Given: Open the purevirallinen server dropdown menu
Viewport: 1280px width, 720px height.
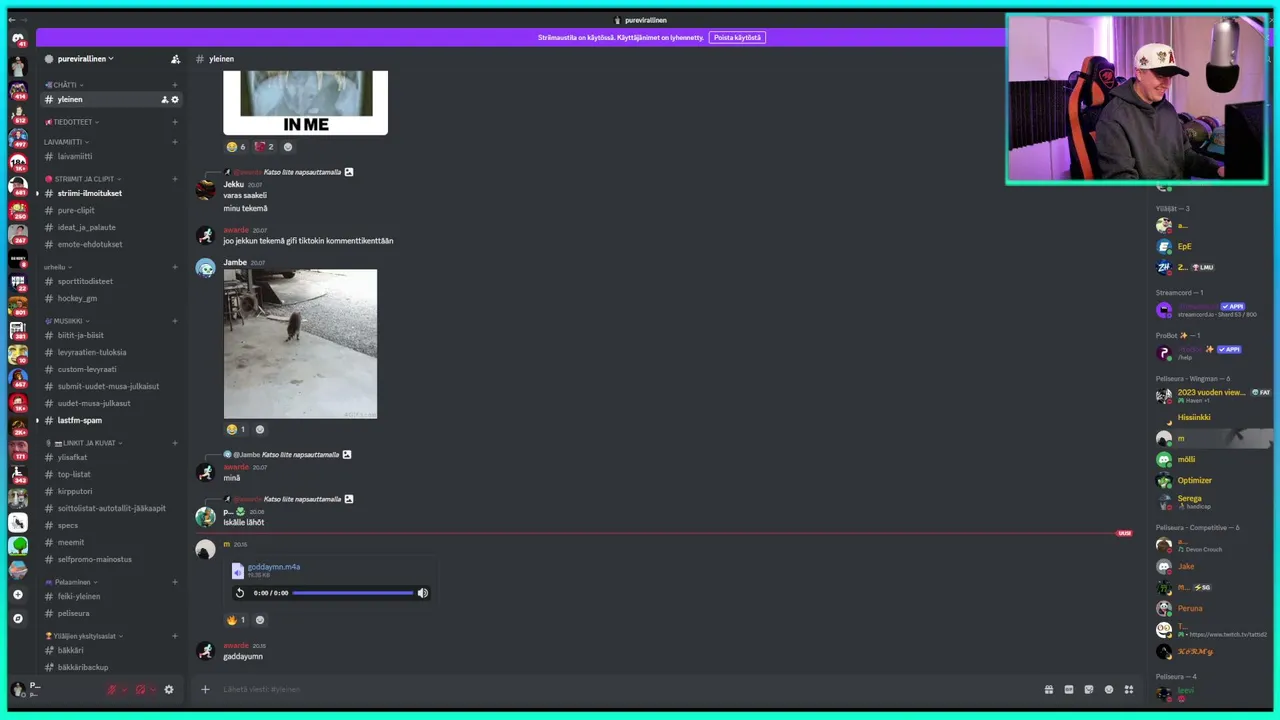Looking at the screenshot, I should [x=85, y=59].
